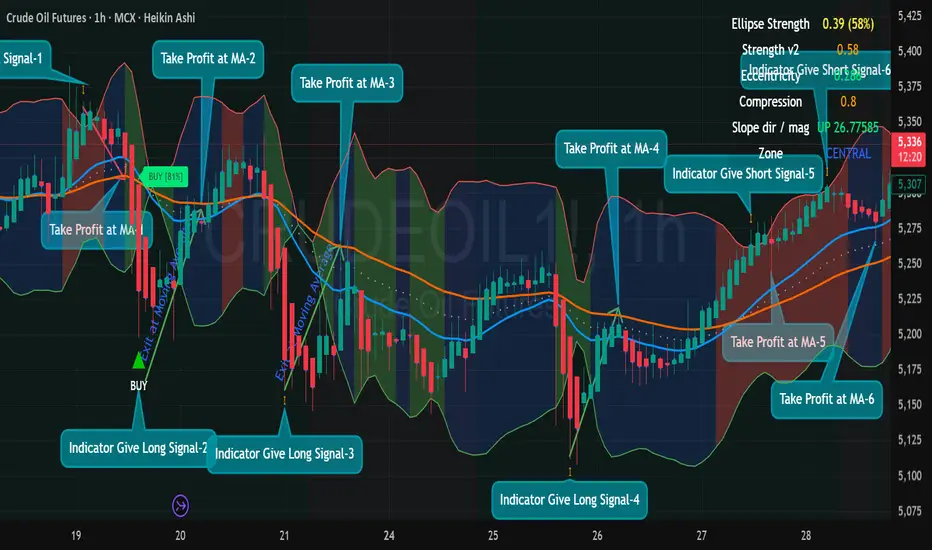Click the Indicator Give Short Signal-6 callout

point(816,70)
